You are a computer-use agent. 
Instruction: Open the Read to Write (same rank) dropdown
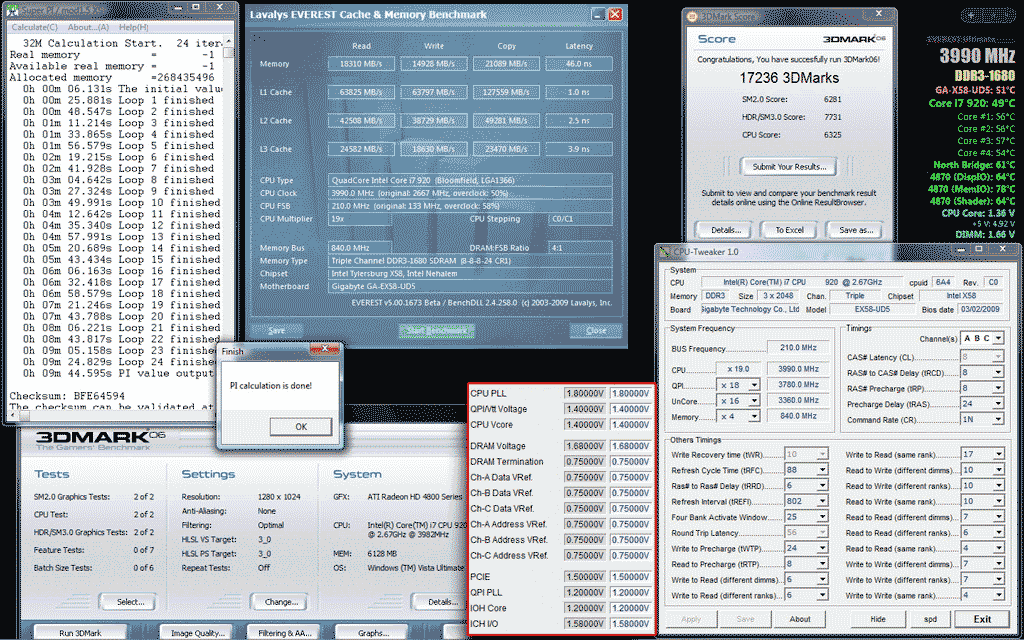[x=982, y=502]
